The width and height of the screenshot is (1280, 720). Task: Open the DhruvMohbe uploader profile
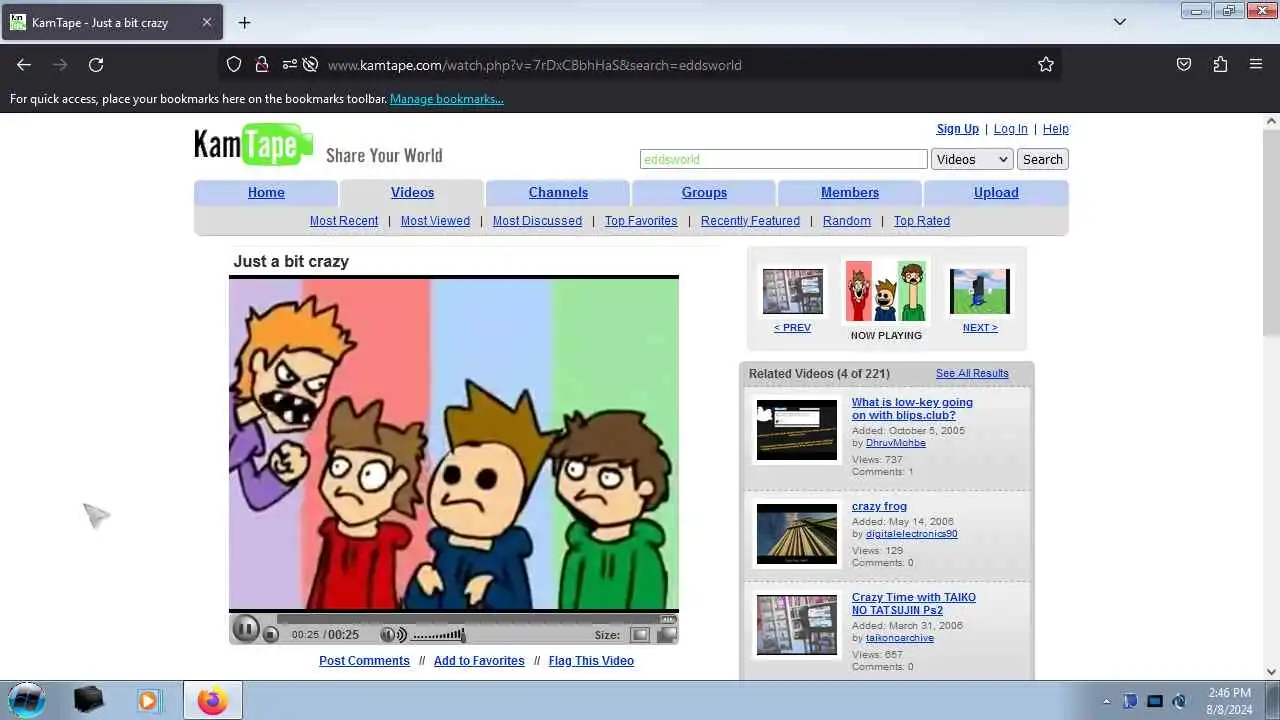[x=896, y=443]
